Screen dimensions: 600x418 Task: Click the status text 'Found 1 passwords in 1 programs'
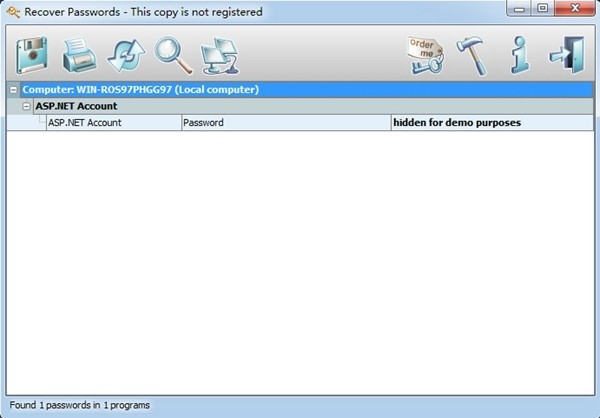pyautogui.click(x=80, y=405)
